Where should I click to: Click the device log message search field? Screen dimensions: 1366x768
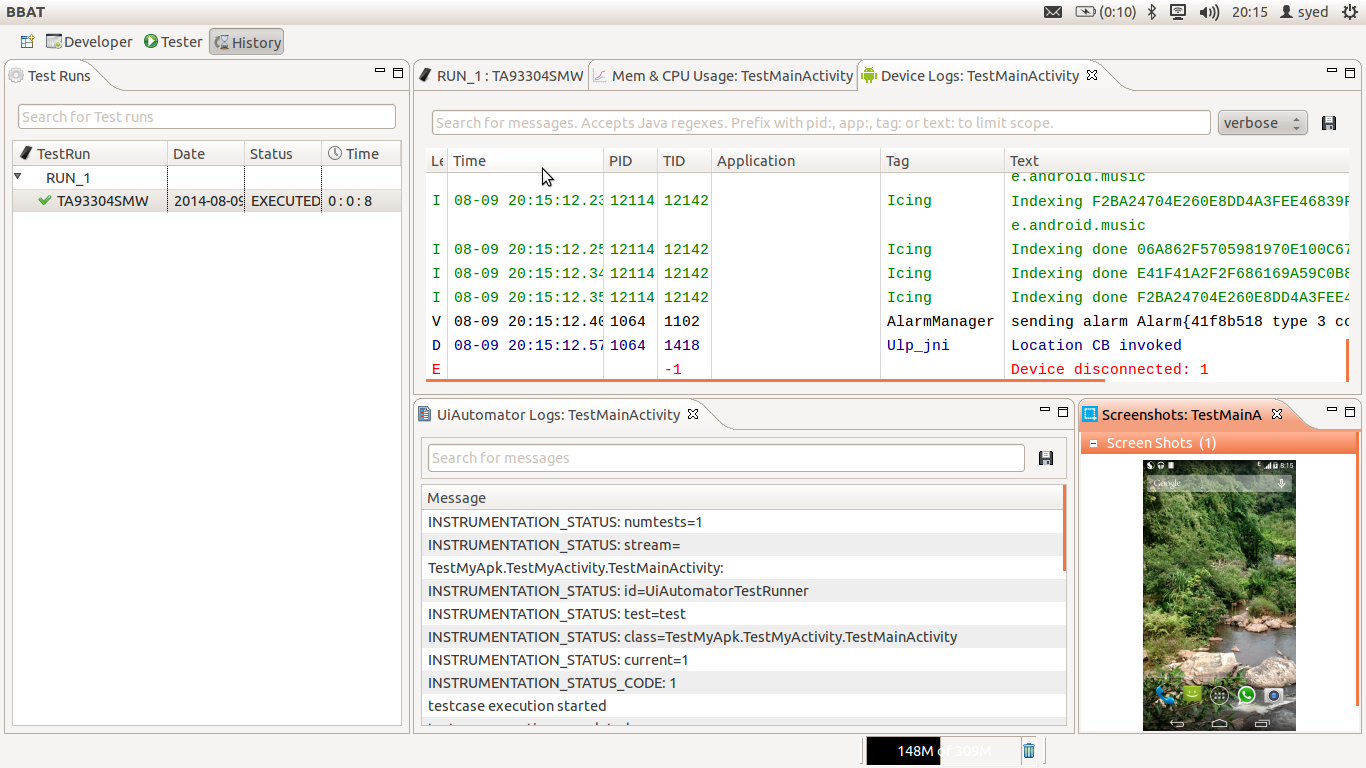click(x=820, y=123)
